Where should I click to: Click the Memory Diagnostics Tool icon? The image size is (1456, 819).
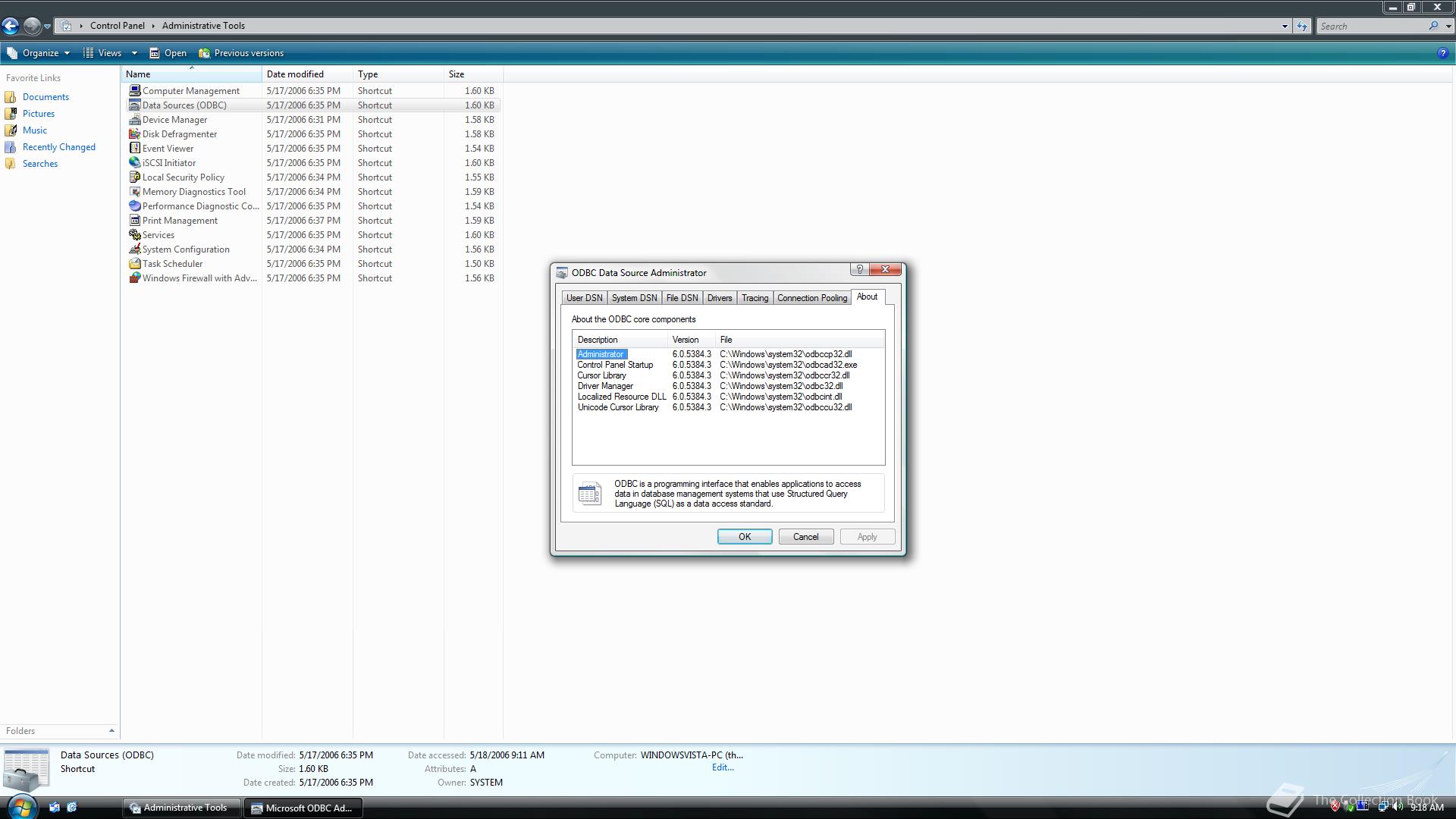pyautogui.click(x=135, y=191)
